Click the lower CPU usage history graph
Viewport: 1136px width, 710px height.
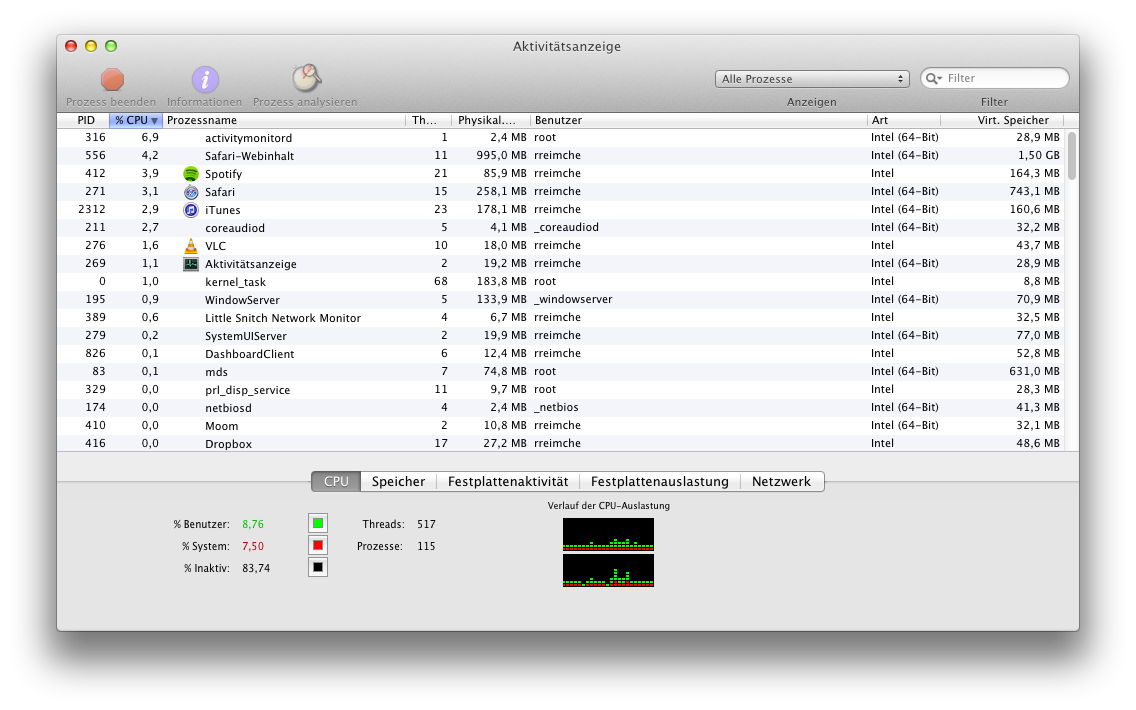pyautogui.click(x=609, y=570)
